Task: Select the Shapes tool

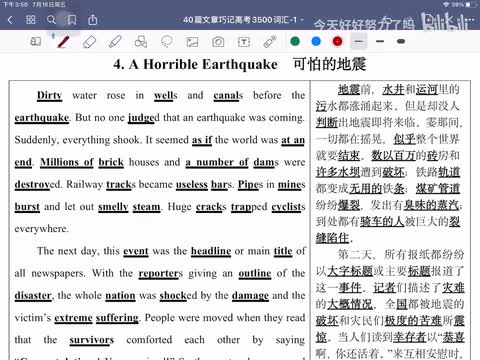Action: click(141, 42)
